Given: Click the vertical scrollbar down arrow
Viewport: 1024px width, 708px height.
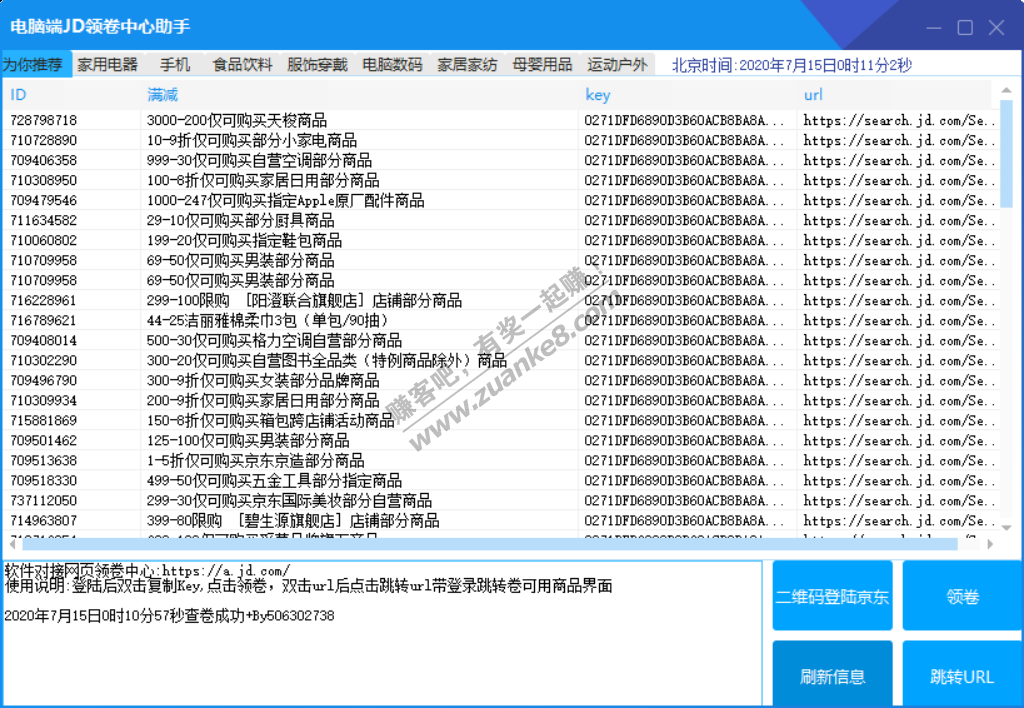Looking at the screenshot, I should point(1006,528).
